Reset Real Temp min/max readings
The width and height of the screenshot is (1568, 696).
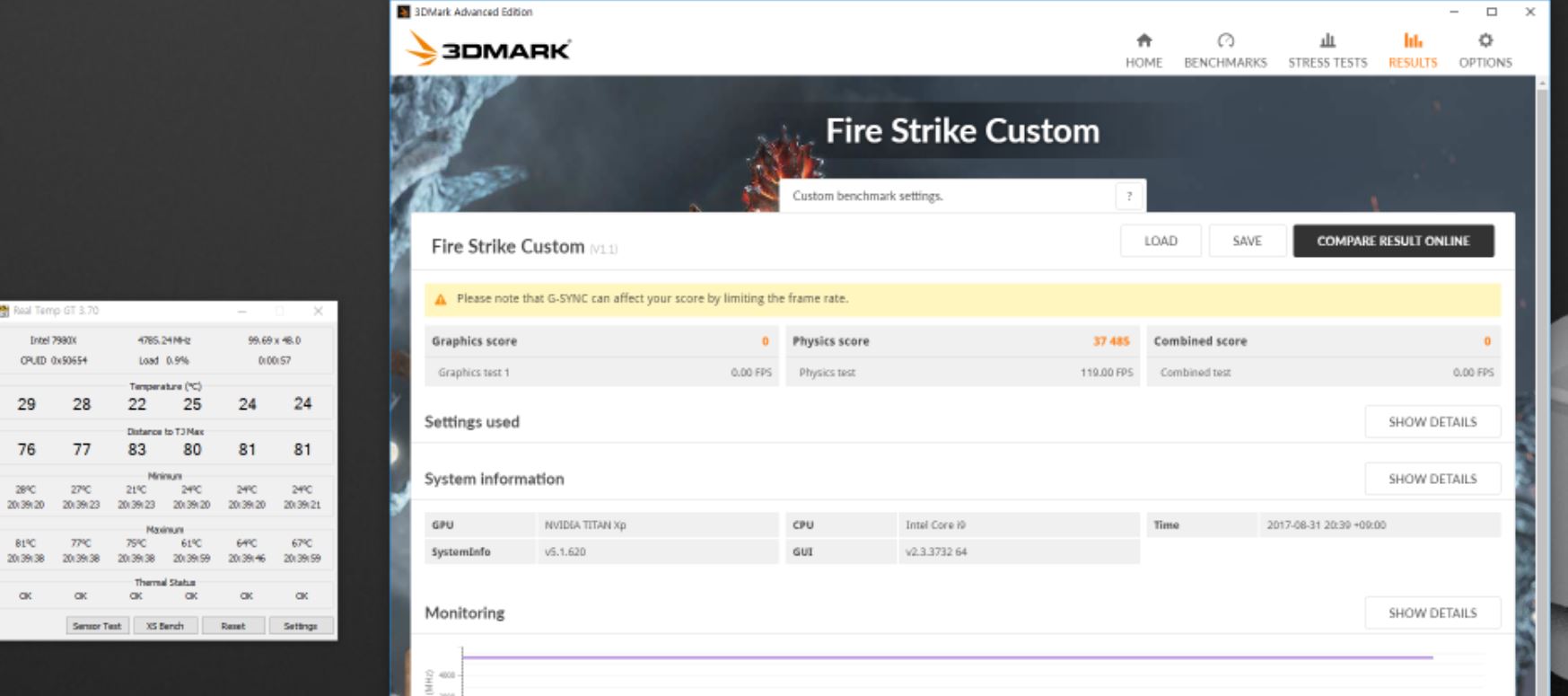click(233, 626)
